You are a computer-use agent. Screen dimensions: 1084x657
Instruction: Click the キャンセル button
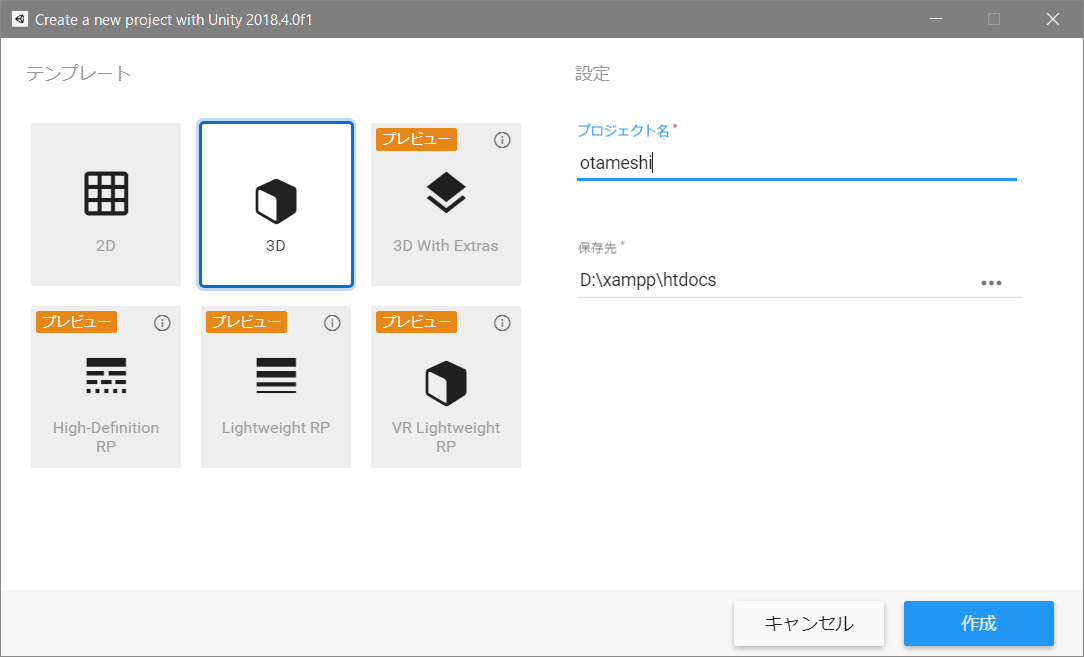point(809,623)
